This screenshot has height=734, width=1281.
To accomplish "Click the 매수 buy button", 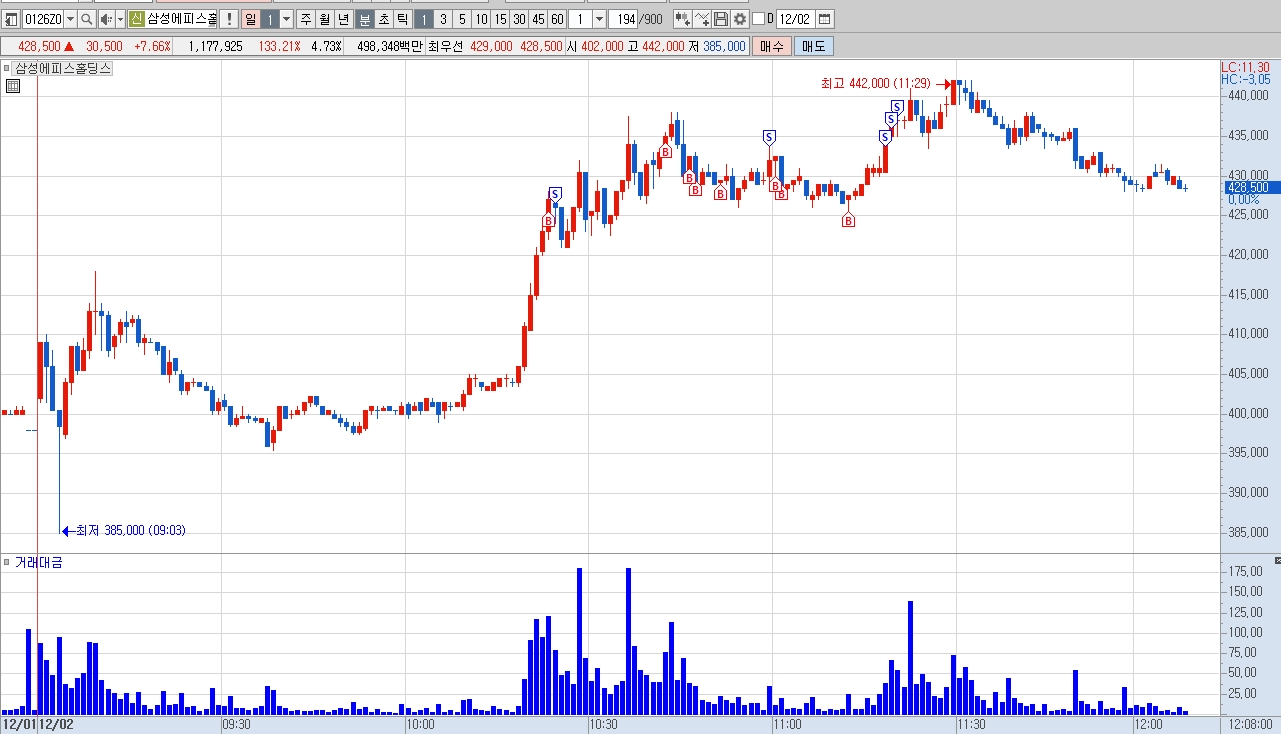I will pyautogui.click(x=772, y=46).
